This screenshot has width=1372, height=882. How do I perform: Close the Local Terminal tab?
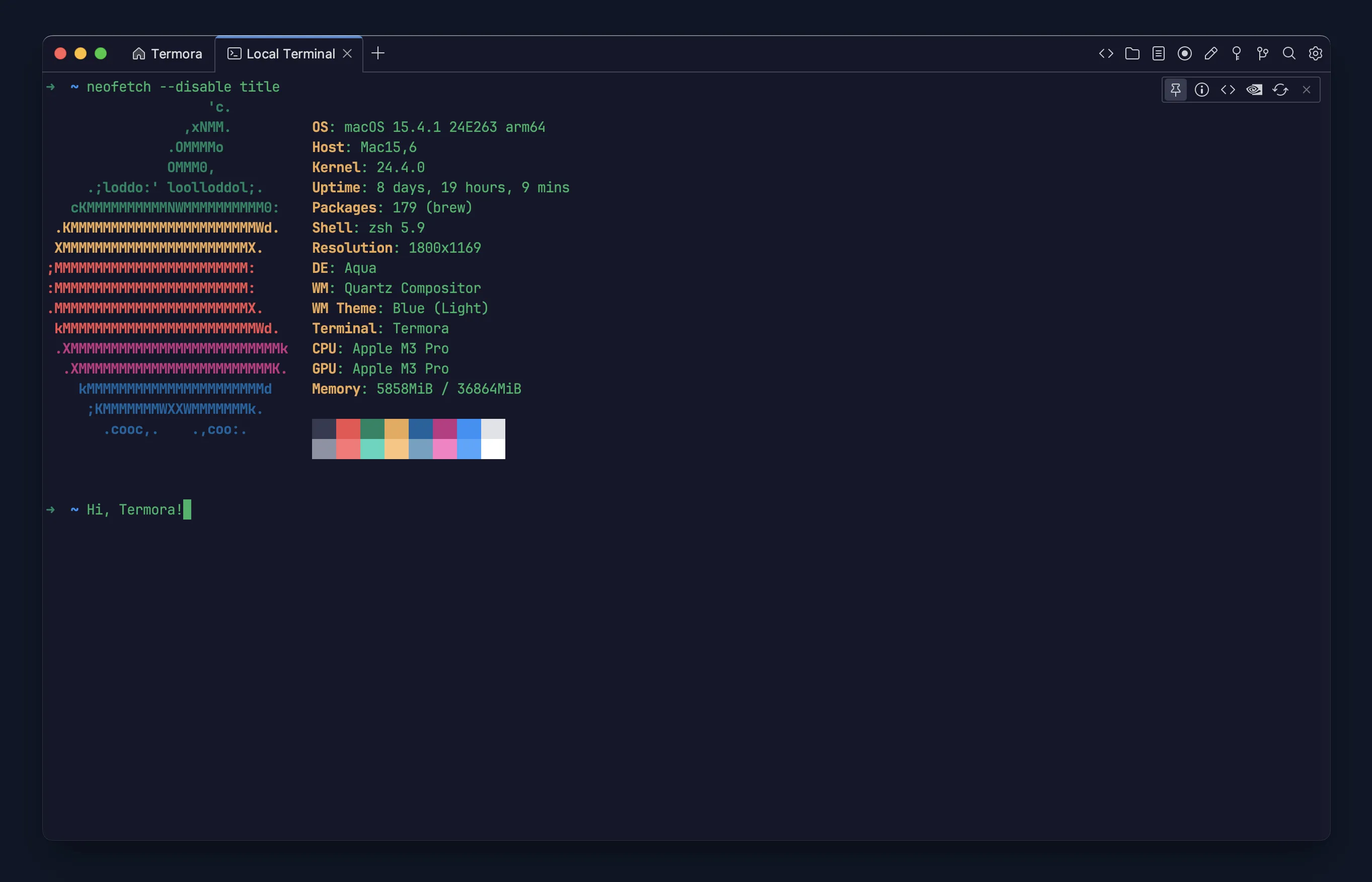tap(347, 53)
